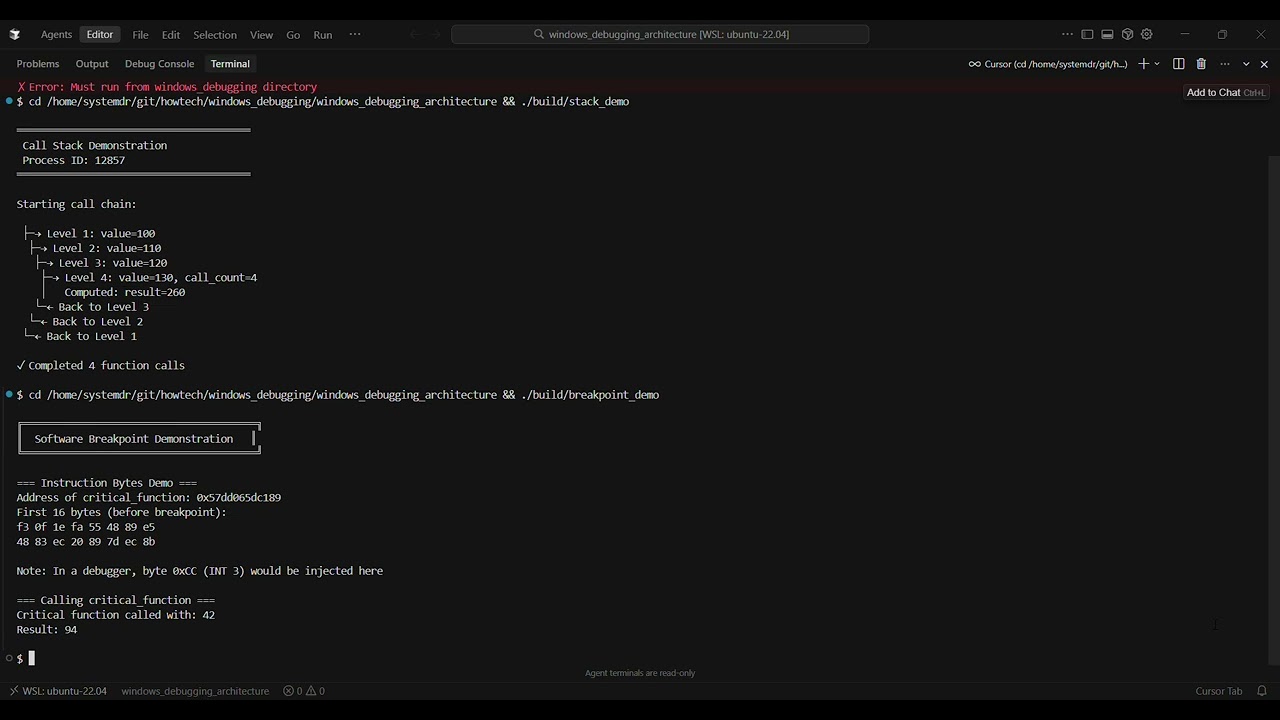Open settings gear in title bar
Viewport: 1280px width, 720px height.
[x=1147, y=34]
